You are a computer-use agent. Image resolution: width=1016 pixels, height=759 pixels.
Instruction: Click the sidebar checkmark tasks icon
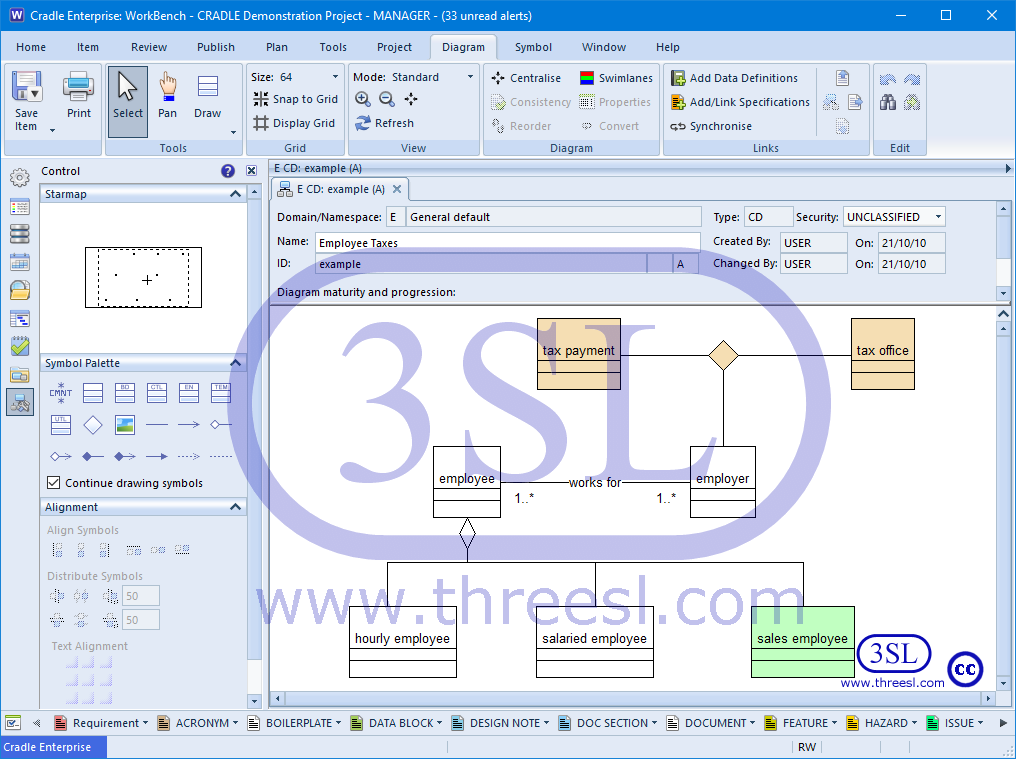click(x=20, y=346)
